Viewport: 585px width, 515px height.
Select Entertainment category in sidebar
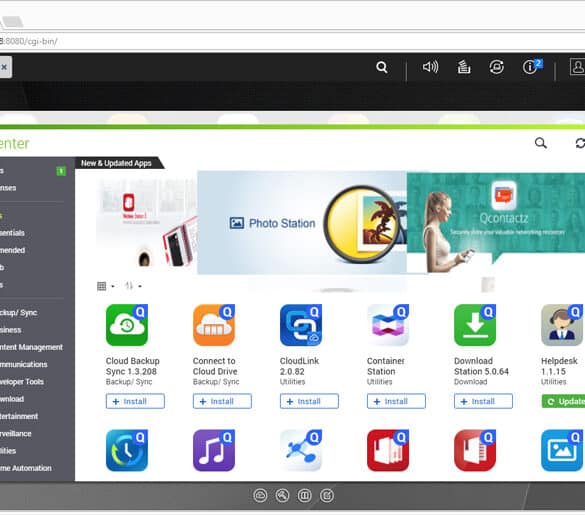19,416
